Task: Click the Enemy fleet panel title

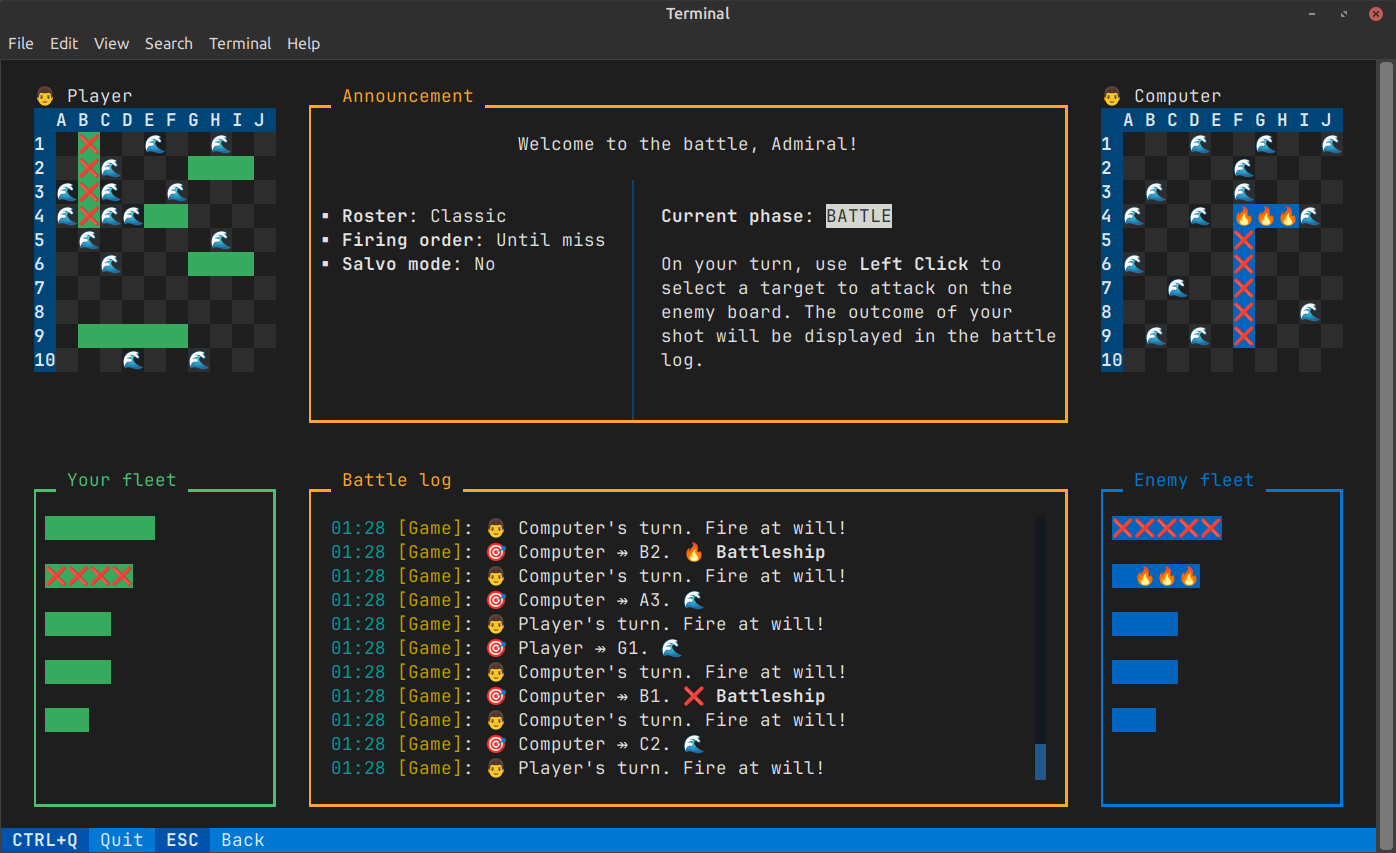Action: 1194,480
